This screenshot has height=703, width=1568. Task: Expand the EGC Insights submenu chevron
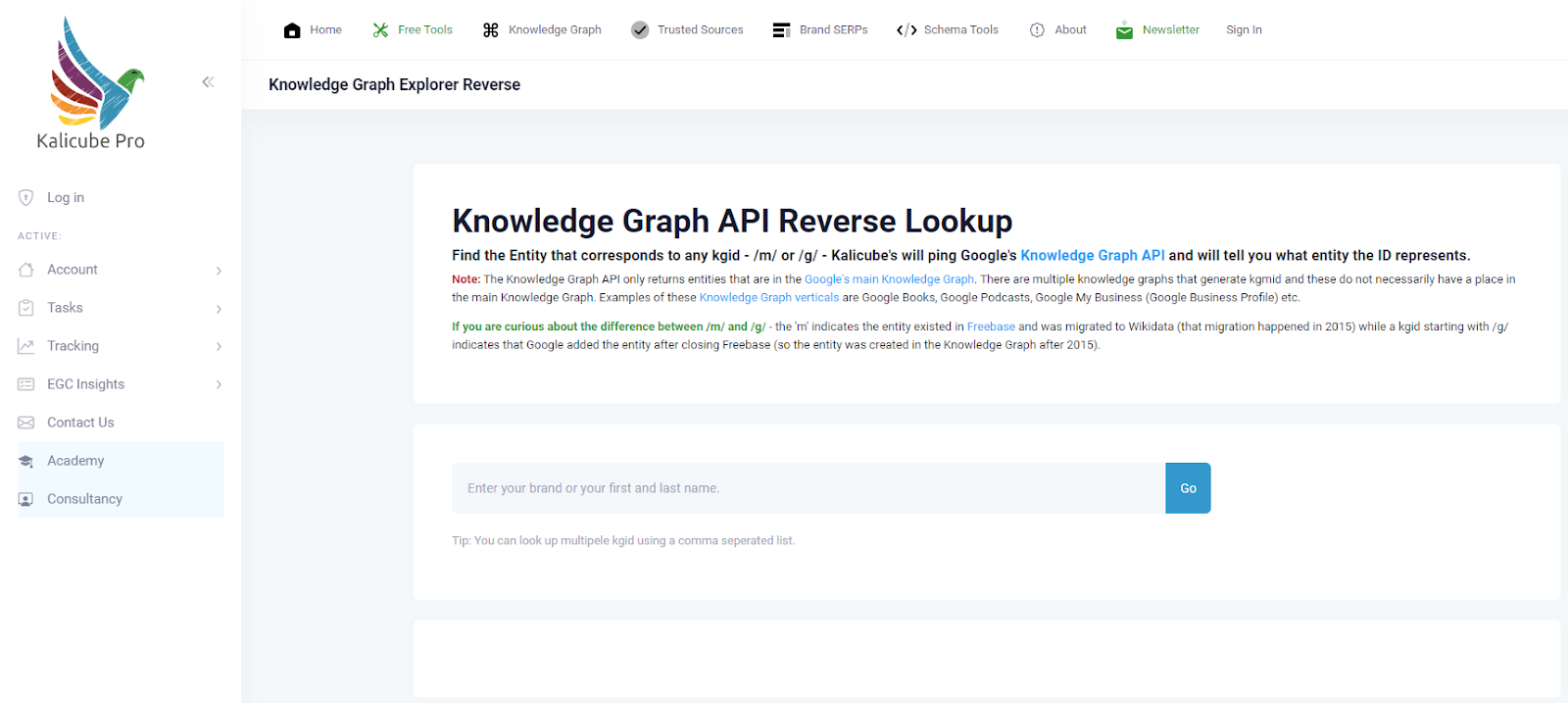pyautogui.click(x=219, y=385)
